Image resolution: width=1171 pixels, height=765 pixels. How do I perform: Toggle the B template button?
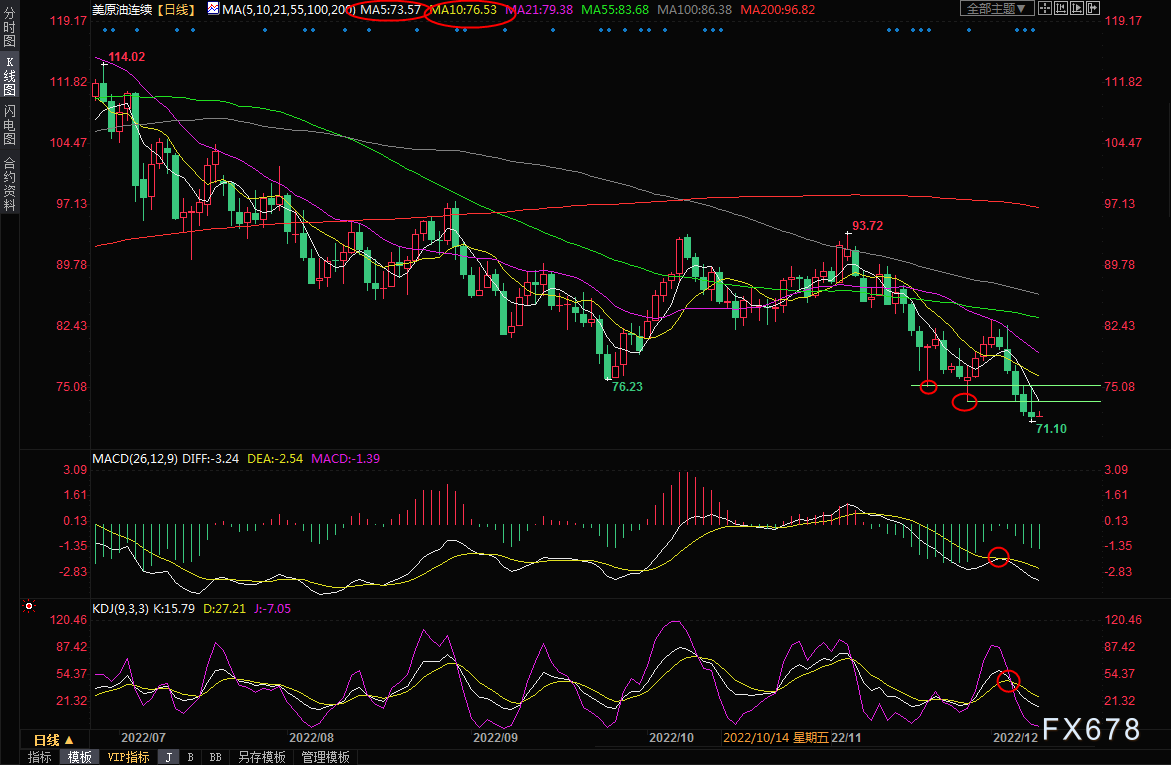(190, 757)
